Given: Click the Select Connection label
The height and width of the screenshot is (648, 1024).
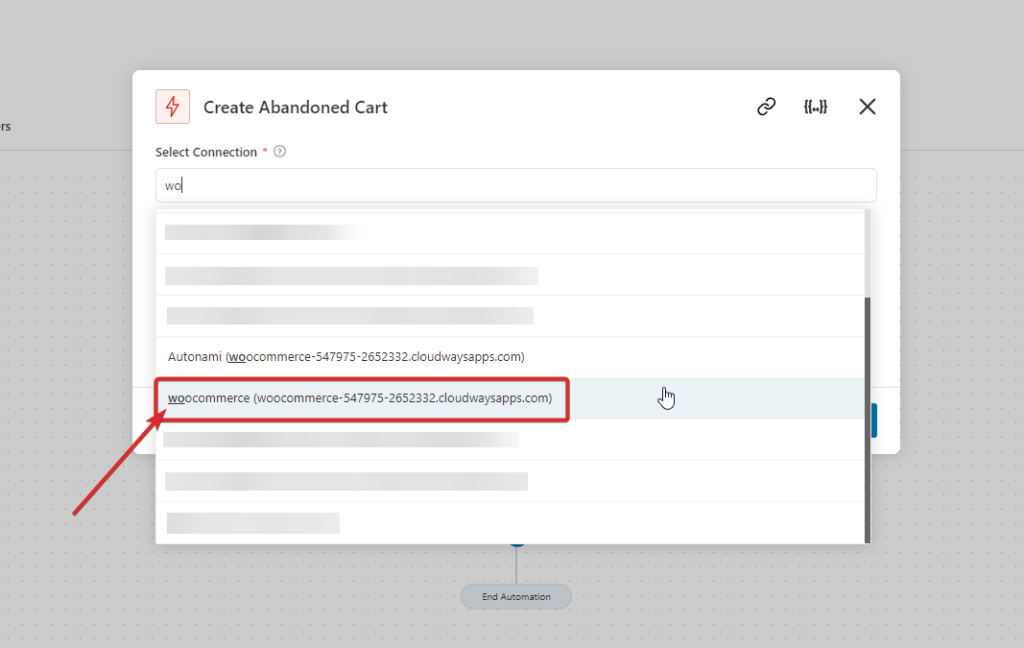Looking at the screenshot, I should click(x=206, y=152).
